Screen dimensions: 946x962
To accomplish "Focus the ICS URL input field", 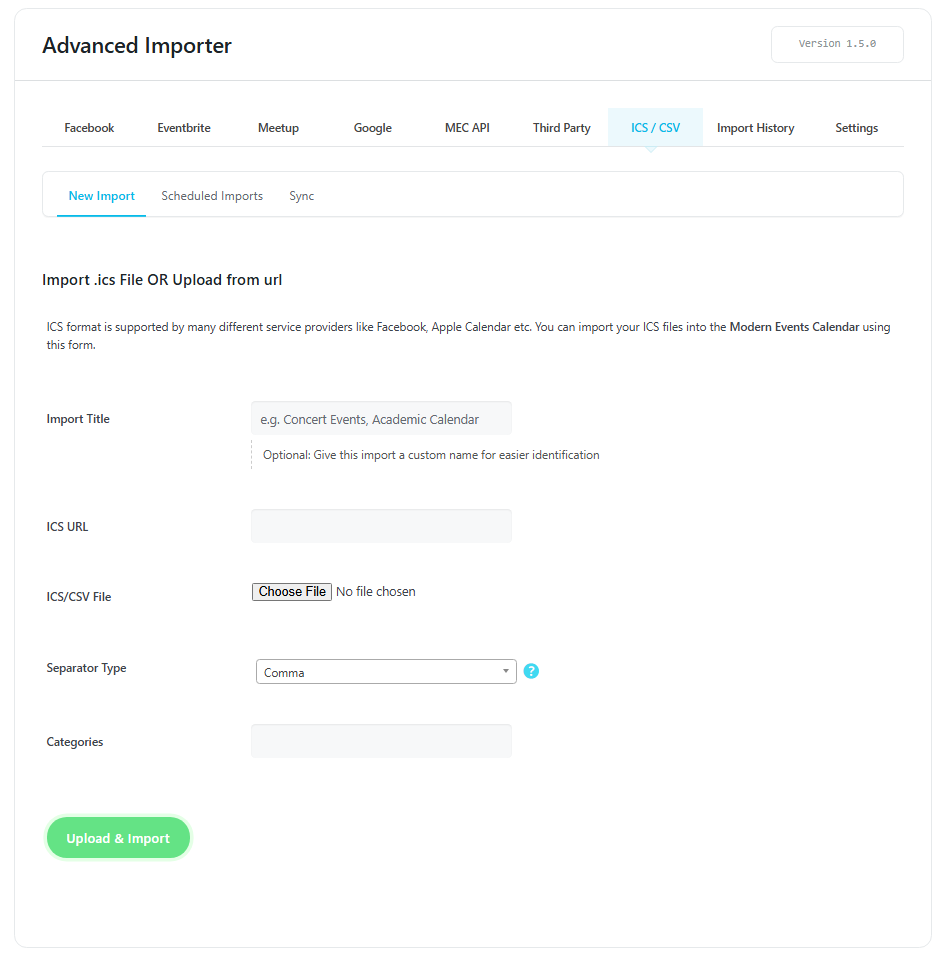I will (x=381, y=526).
